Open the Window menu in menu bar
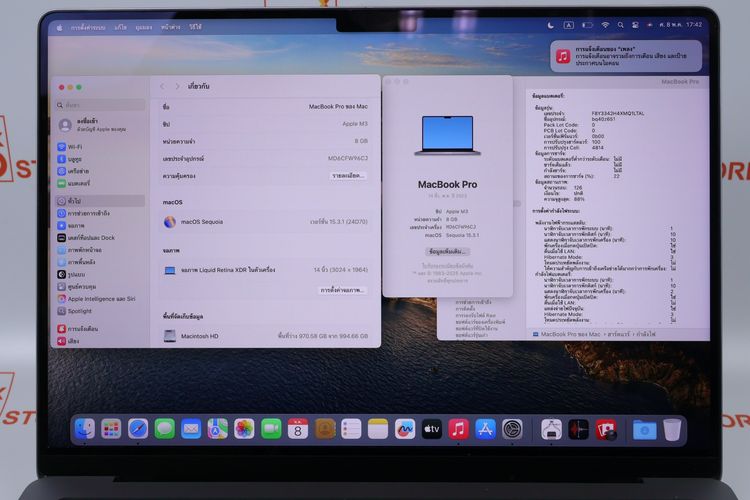This screenshot has height=500, width=750. (170, 27)
